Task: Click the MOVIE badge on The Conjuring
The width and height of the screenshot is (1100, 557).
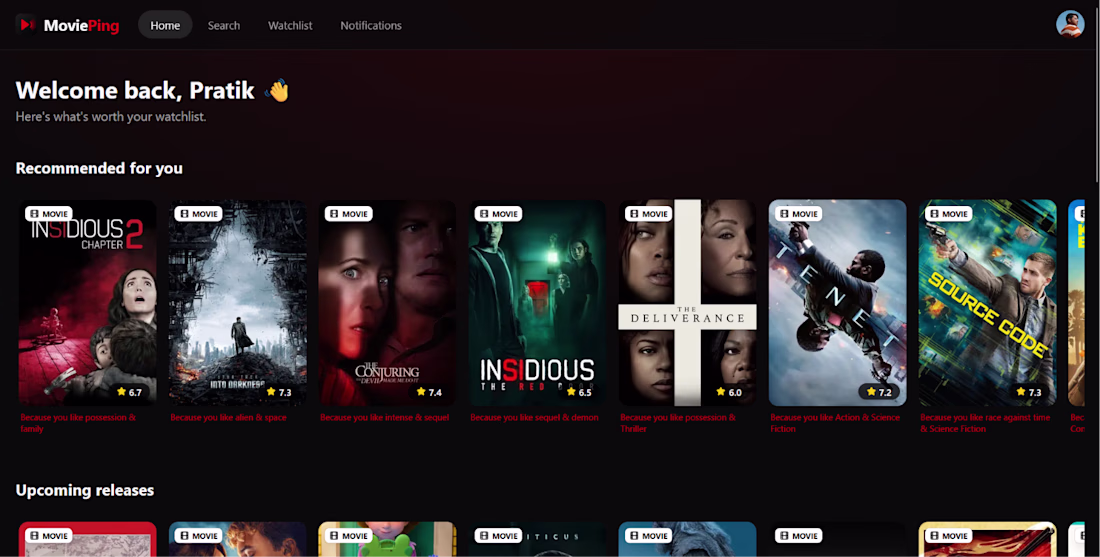Action: 349,214
